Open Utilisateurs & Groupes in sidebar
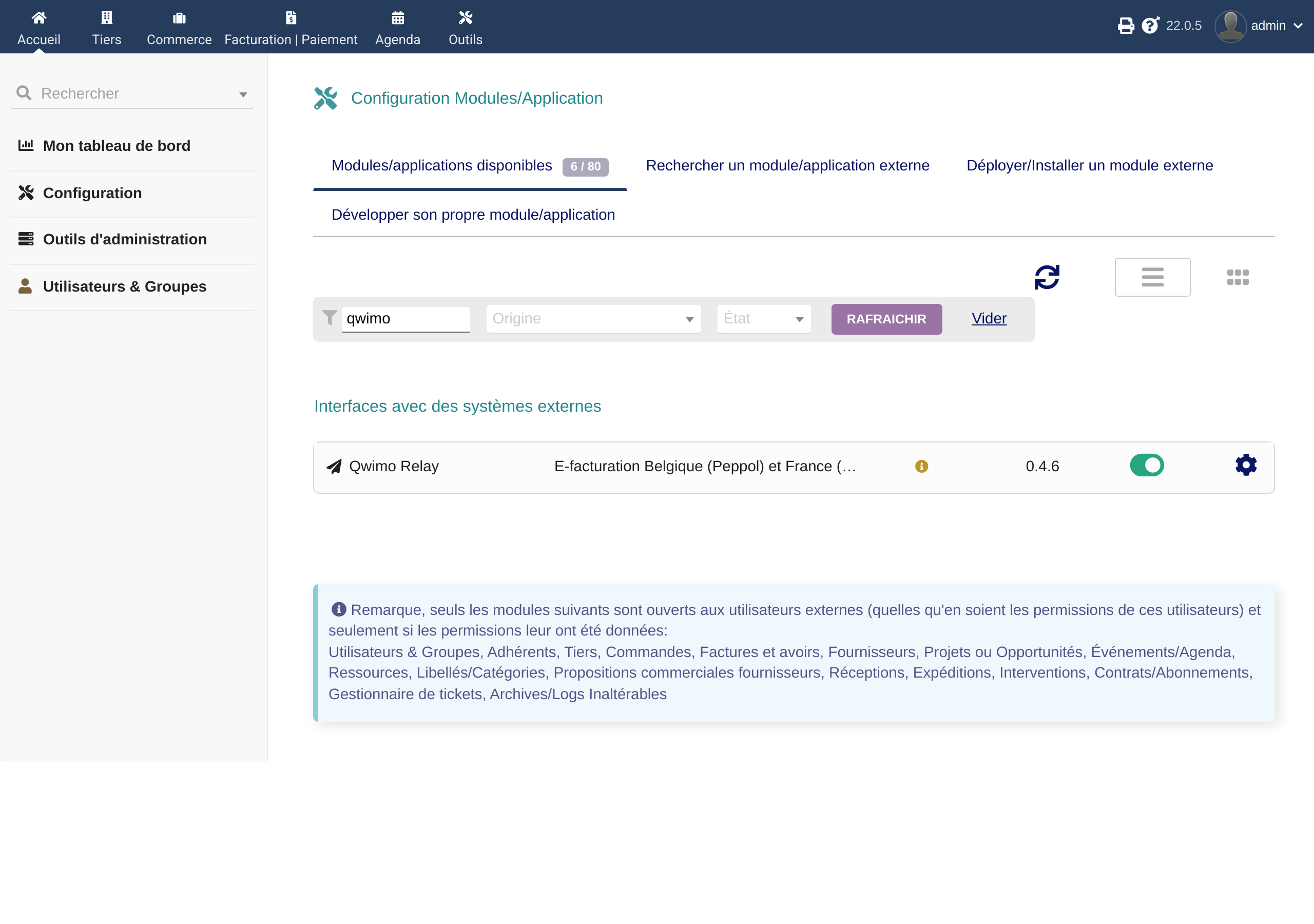Screen dimensions: 1314x924 pyautogui.click(x=125, y=286)
